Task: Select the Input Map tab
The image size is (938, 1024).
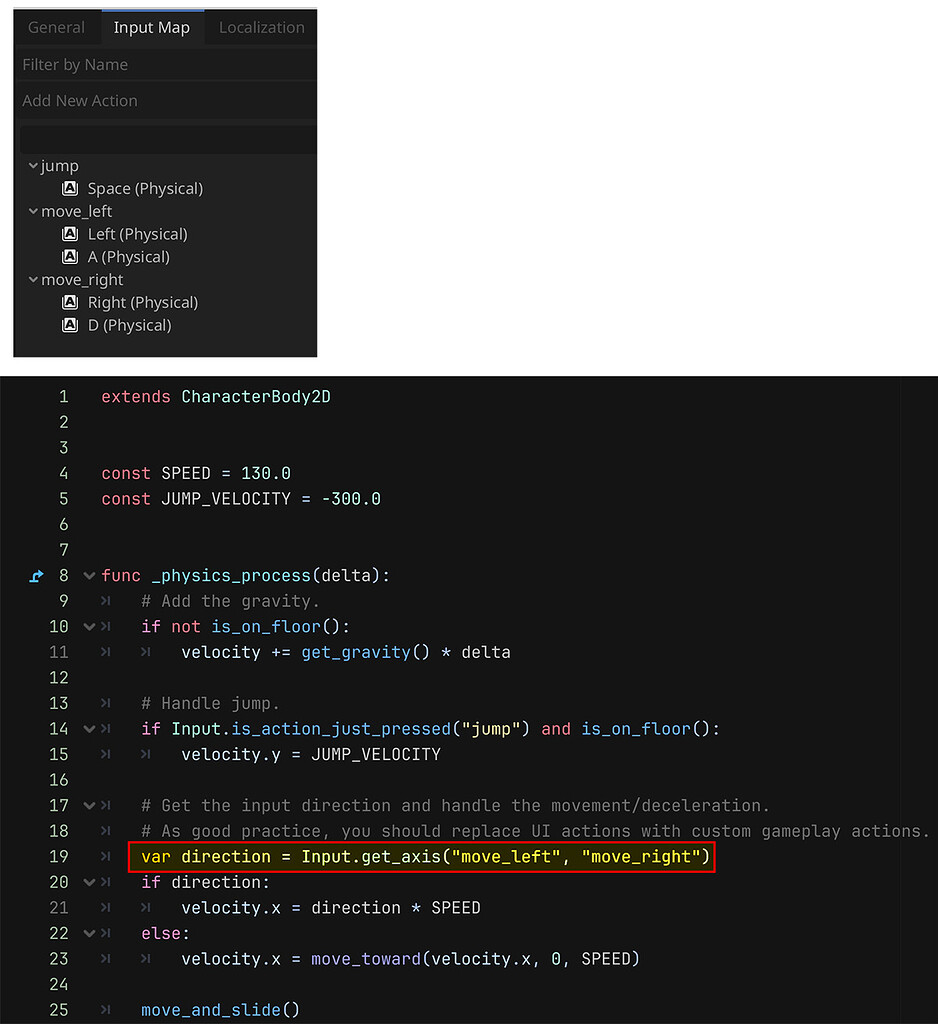Action: pyautogui.click(x=152, y=27)
